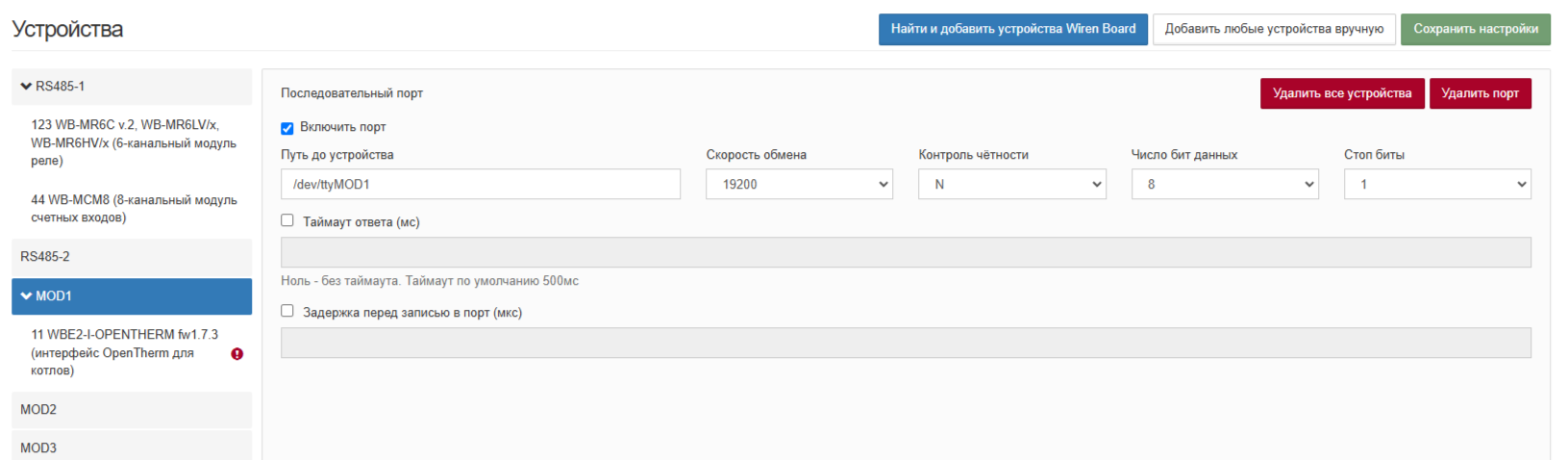1568x460 pixels.
Task: Click the red 'Удалить все устройства' button
Action: coord(1342,93)
